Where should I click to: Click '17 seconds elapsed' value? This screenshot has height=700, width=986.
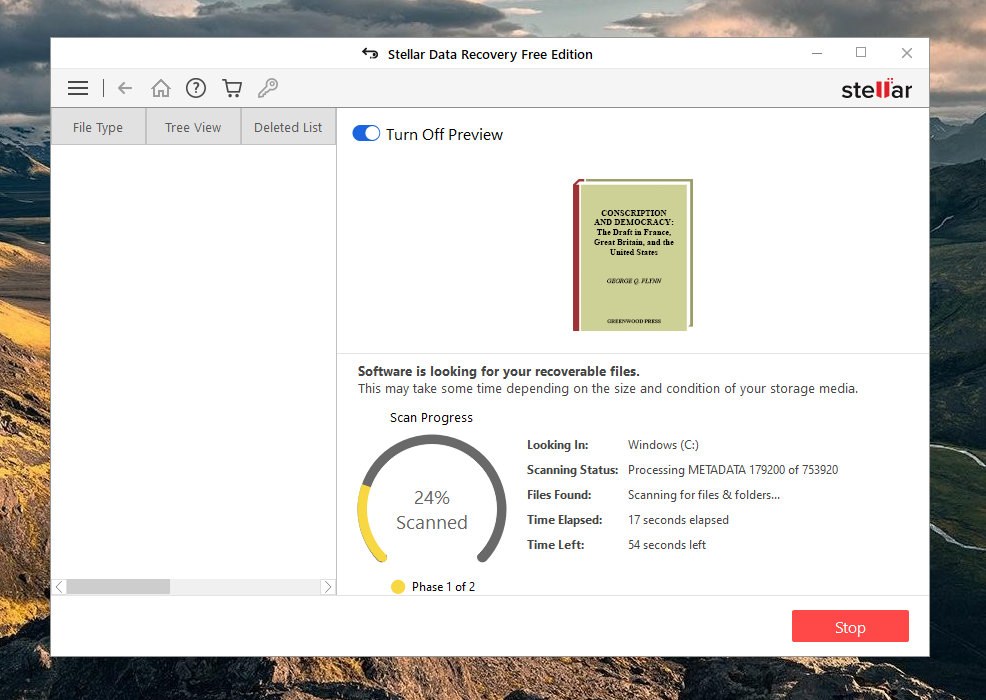pos(678,520)
